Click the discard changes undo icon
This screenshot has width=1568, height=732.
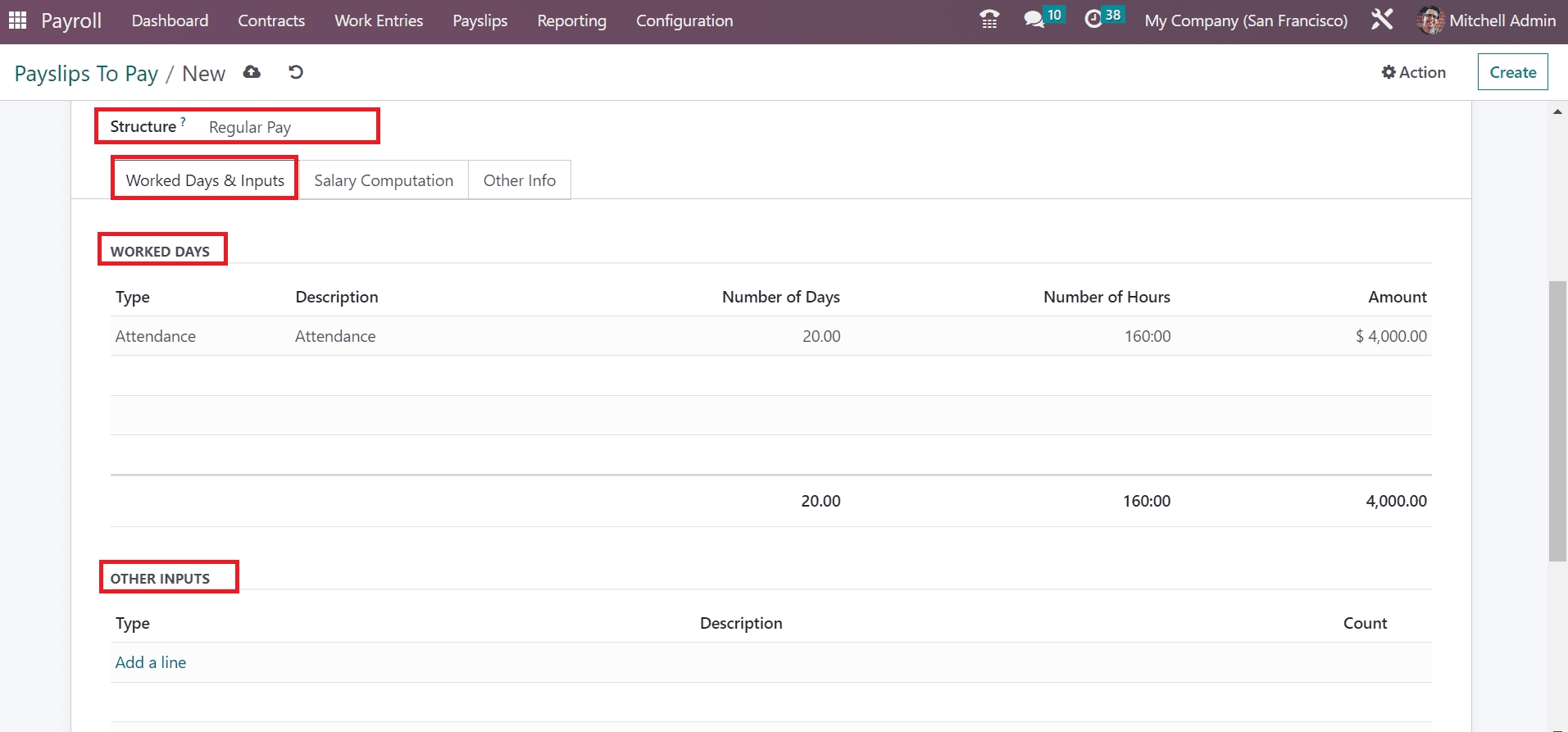coord(296,72)
